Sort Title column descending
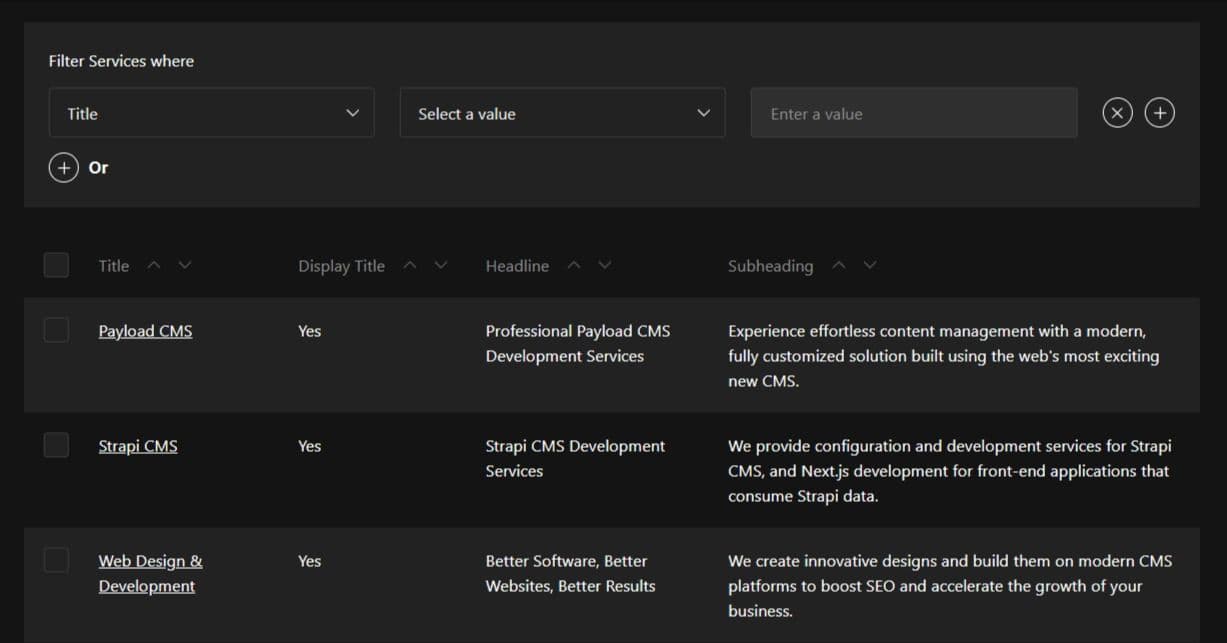 tap(185, 265)
